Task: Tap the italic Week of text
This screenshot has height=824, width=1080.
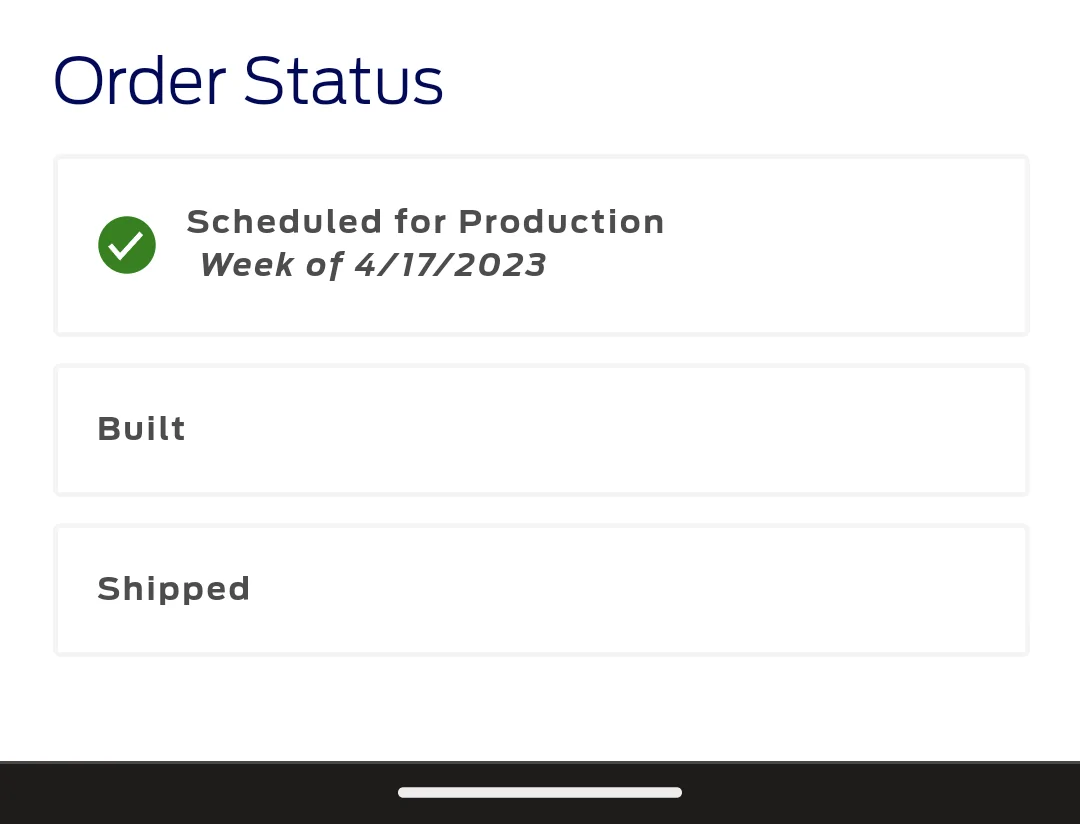Action: click(271, 265)
